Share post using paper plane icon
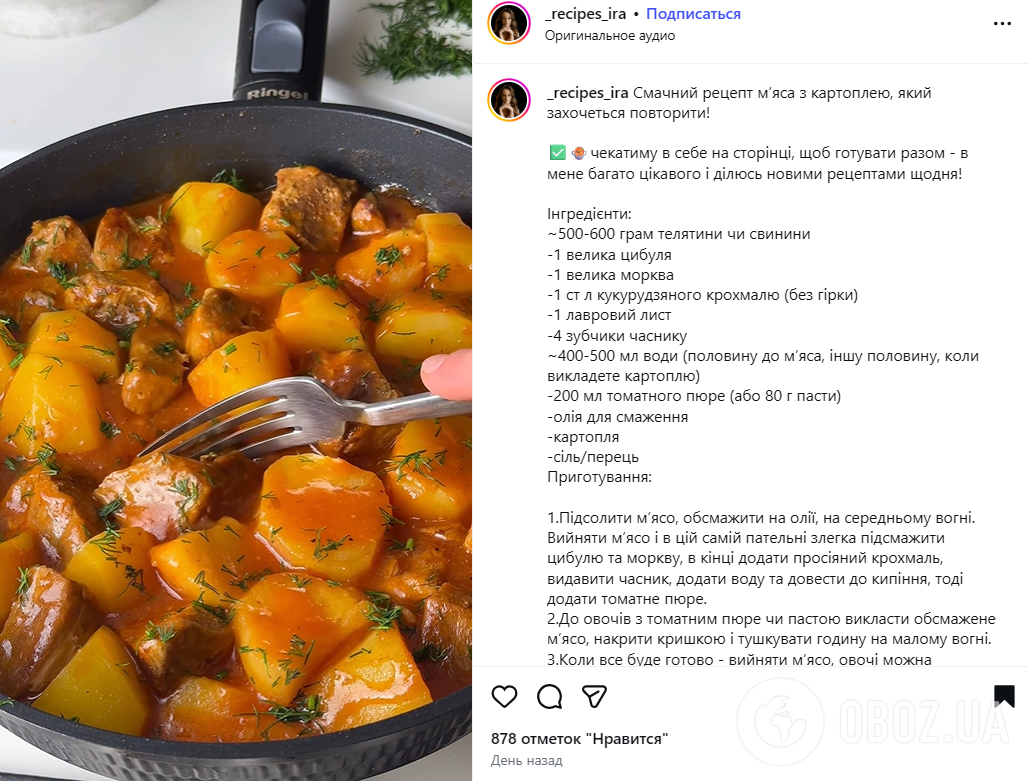The height and width of the screenshot is (781, 1028). [595, 696]
